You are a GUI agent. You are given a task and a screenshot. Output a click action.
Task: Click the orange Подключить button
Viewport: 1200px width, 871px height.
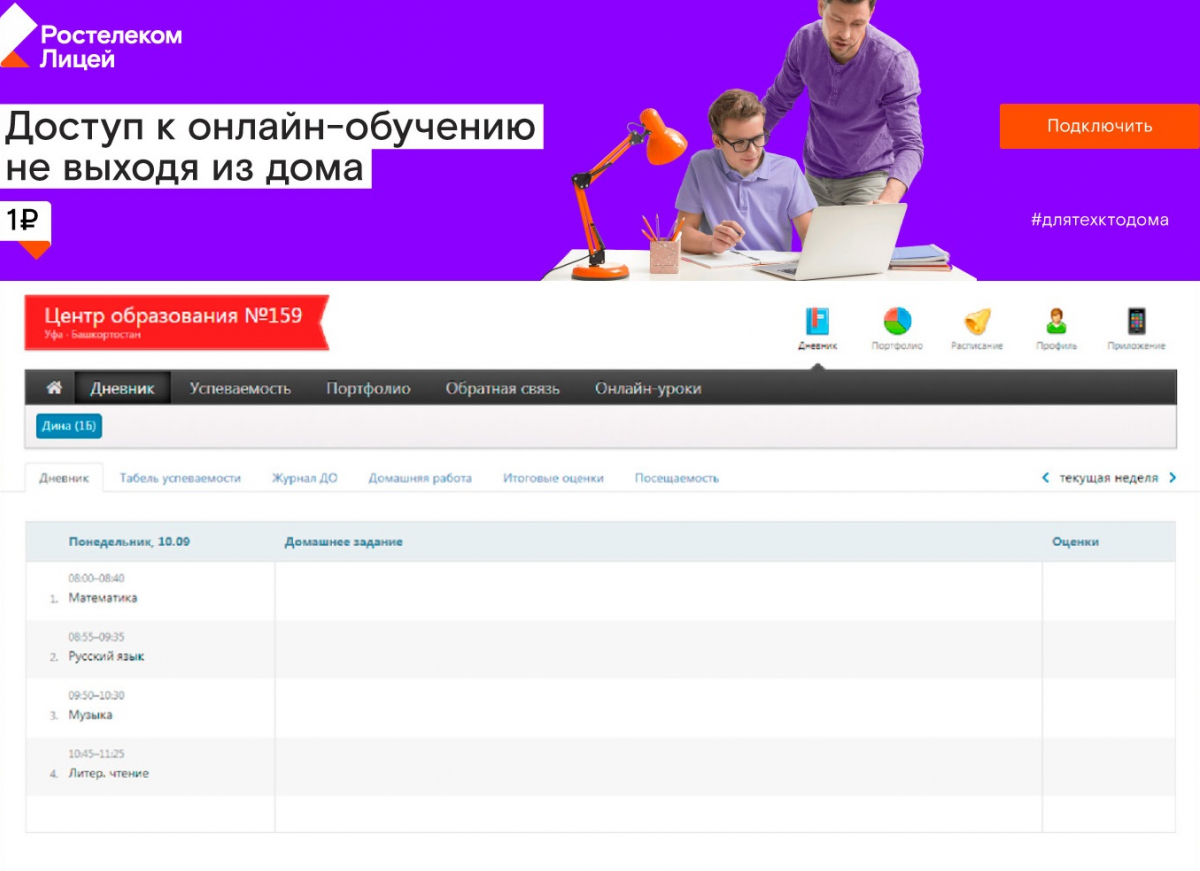(x=1099, y=126)
